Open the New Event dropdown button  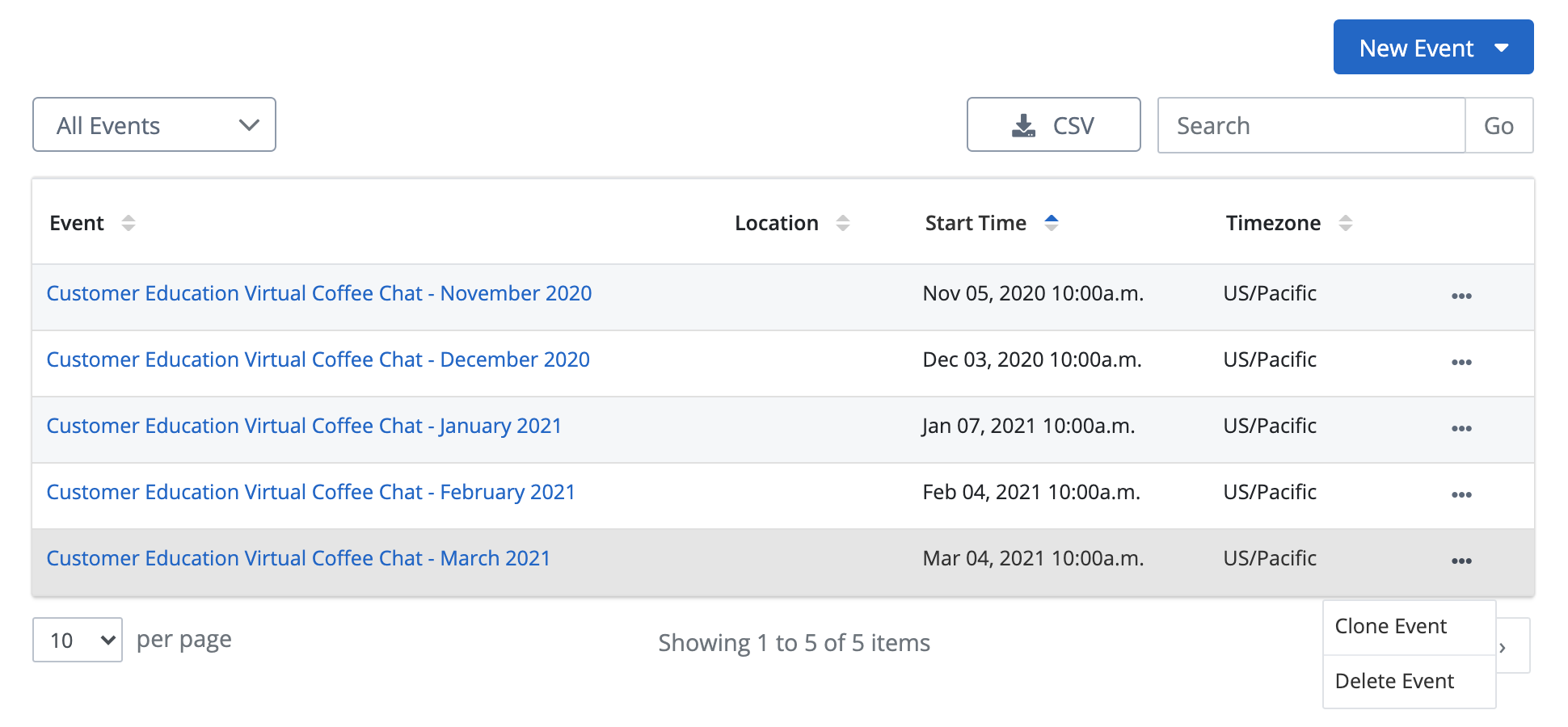pos(1433,48)
